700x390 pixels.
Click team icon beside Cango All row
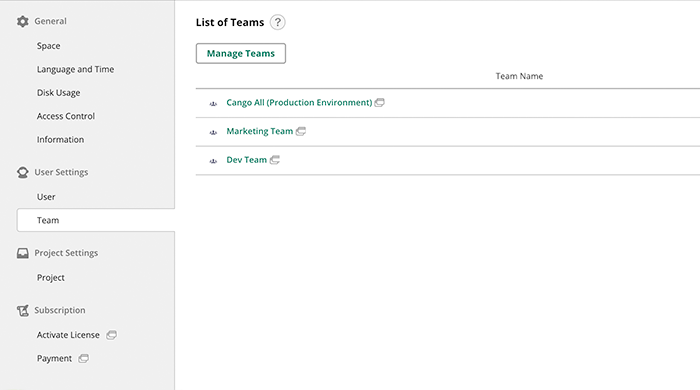coord(213,104)
